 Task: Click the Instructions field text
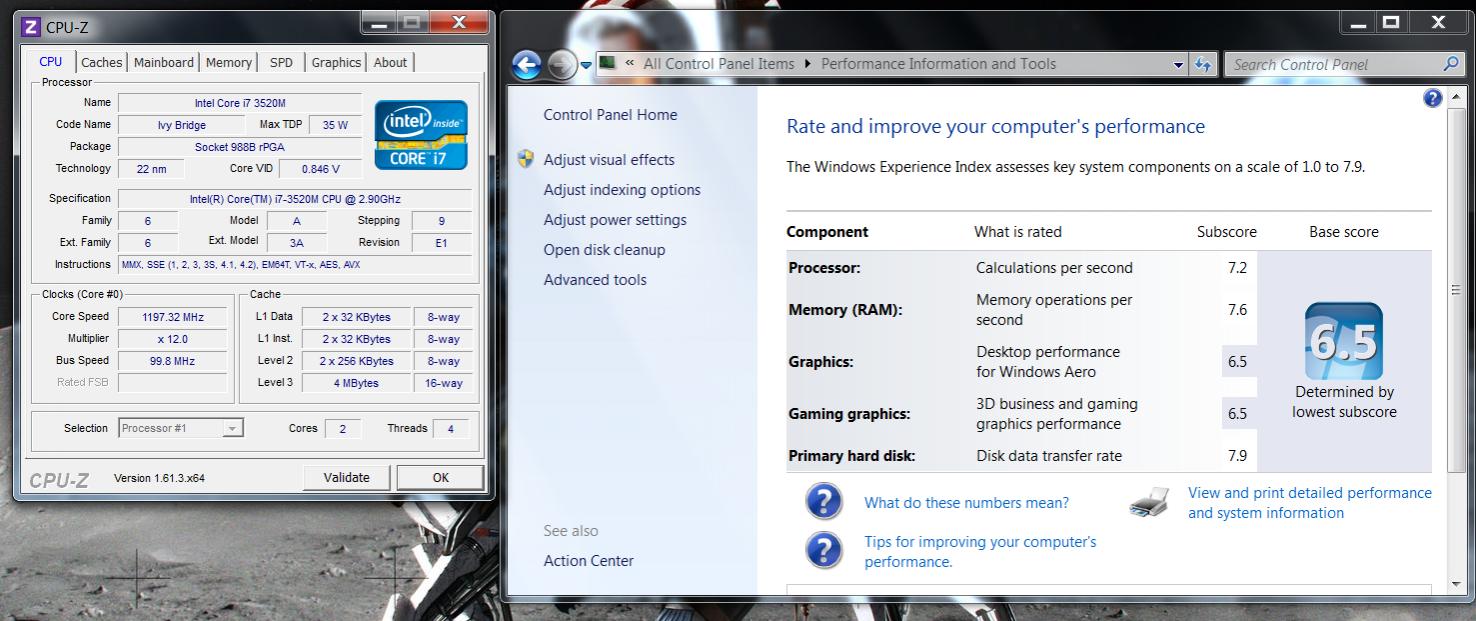pyautogui.click(x=295, y=264)
